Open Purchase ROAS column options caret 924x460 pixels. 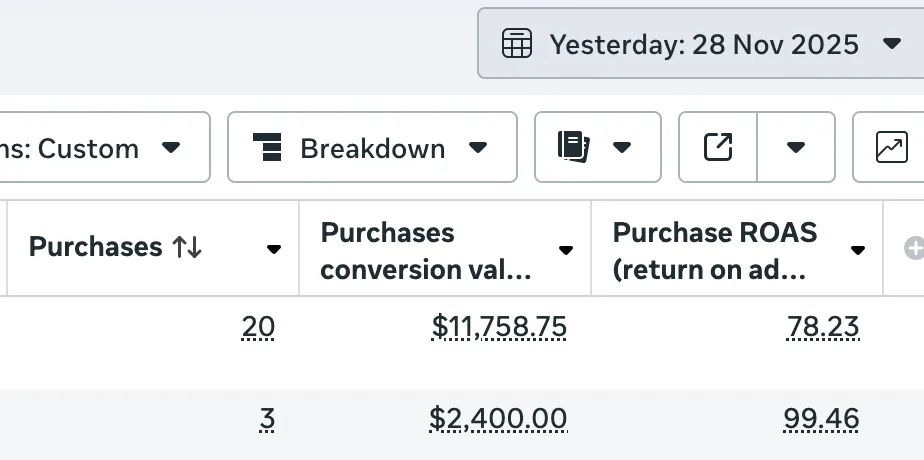(857, 250)
